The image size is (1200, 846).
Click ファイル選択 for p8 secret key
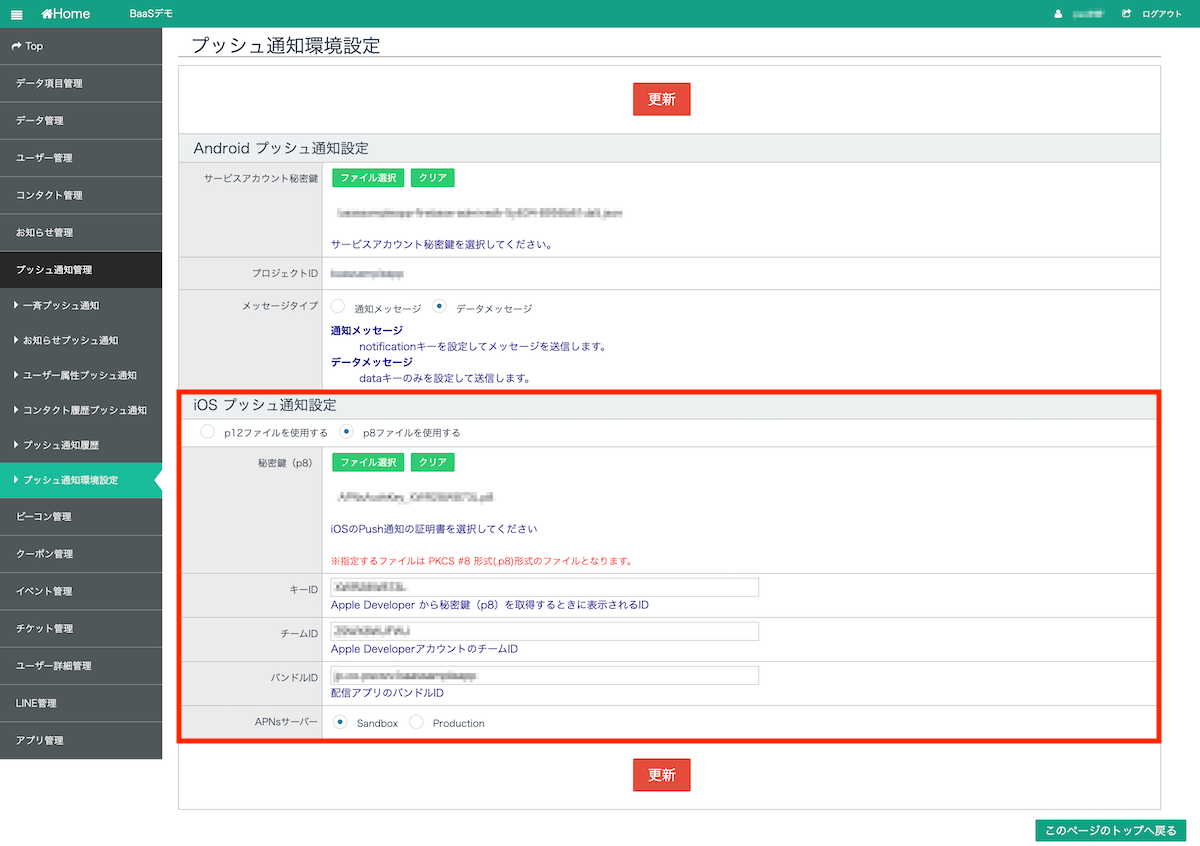pyautogui.click(x=367, y=462)
